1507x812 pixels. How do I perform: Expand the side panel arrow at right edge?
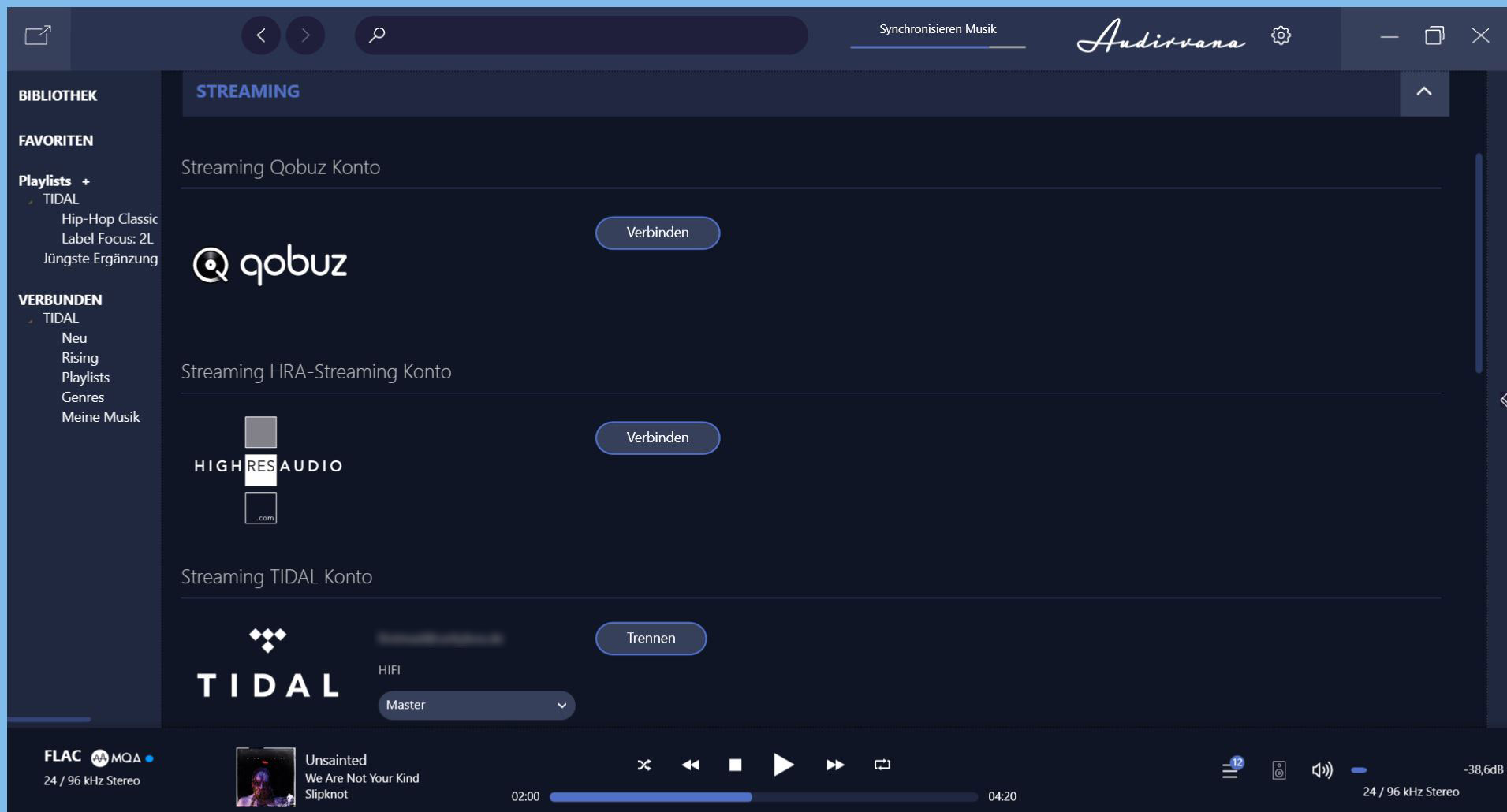pos(1502,400)
